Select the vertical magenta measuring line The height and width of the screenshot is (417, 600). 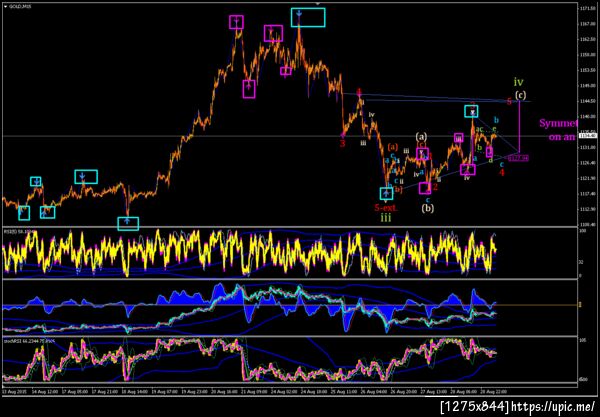point(519,127)
